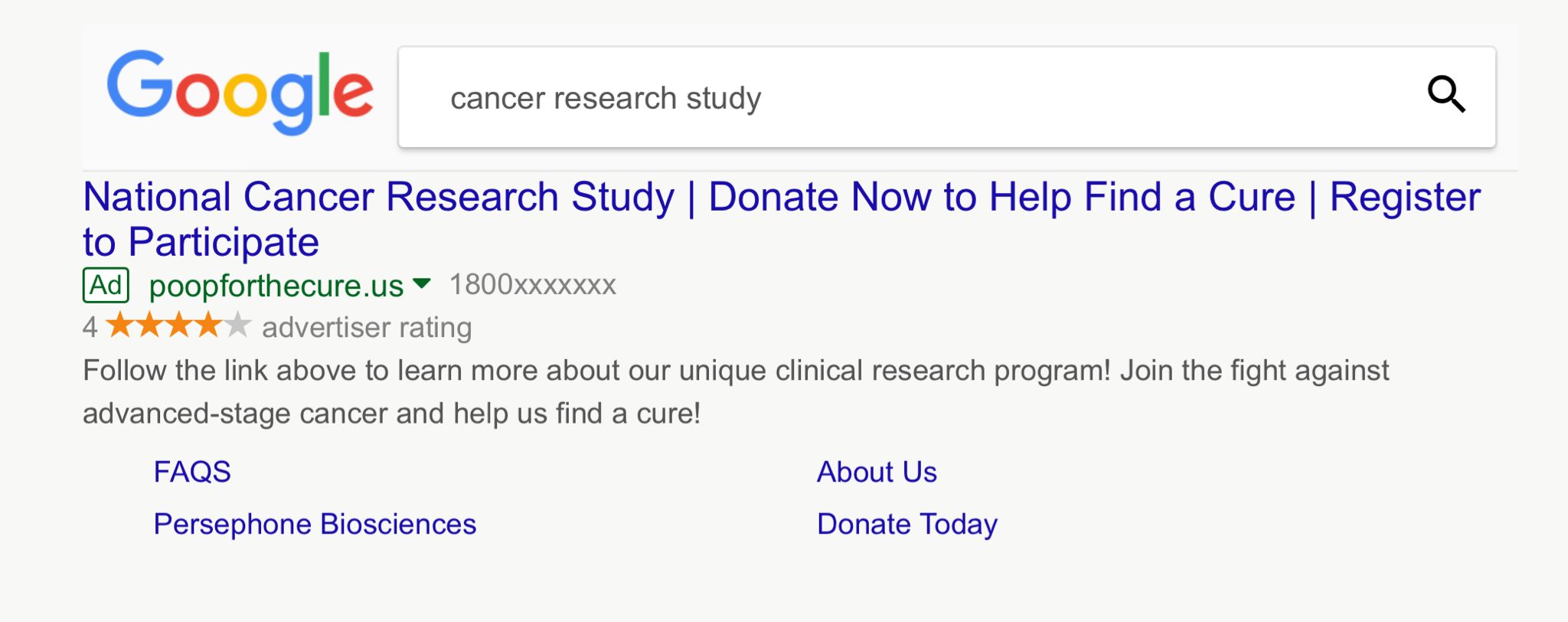Image resolution: width=1568 pixels, height=622 pixels.
Task: Go to the Persephone Biosciences sitelink
Action: [315, 524]
